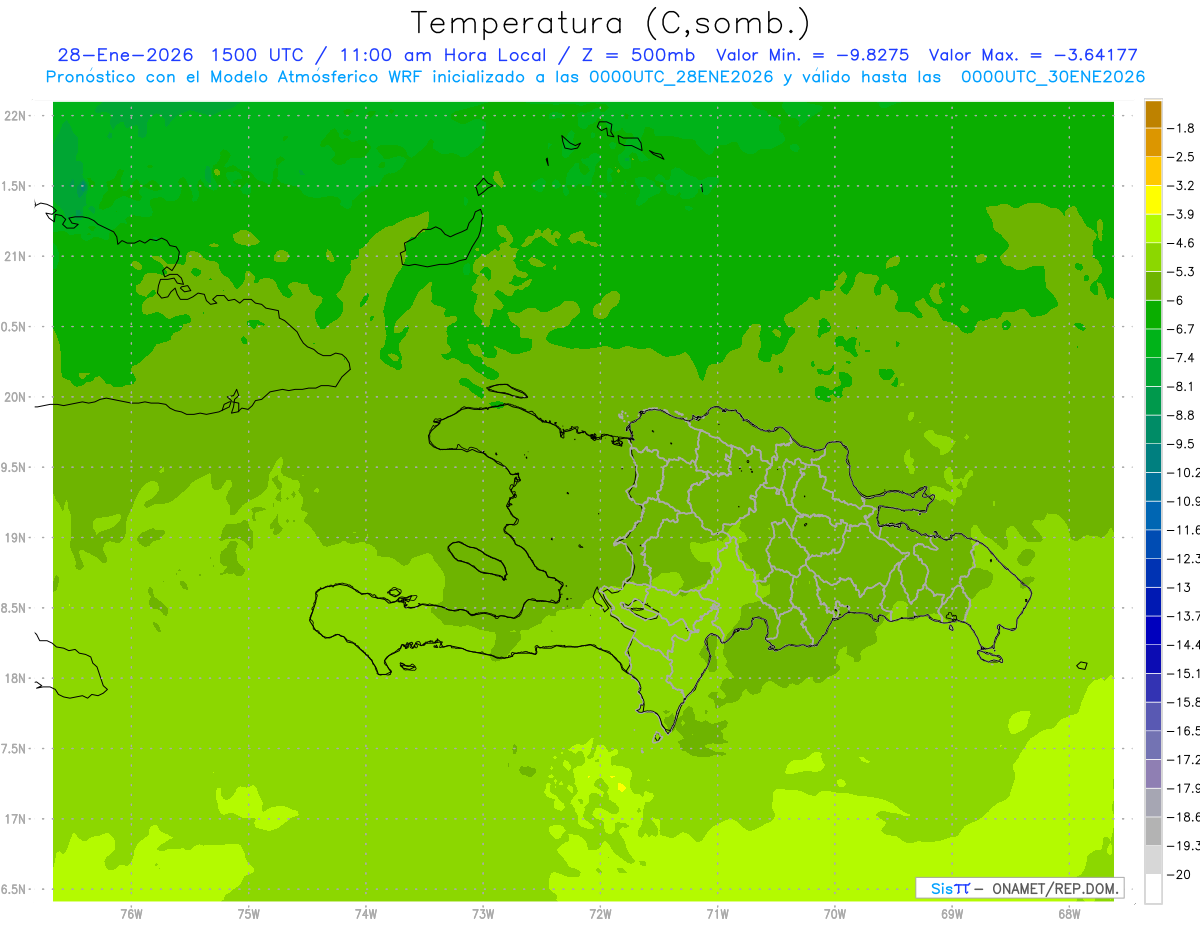The height and width of the screenshot is (927, 1200).
Task: Click the 'Temperatura (C,somb.)' title
Action: pos(610,22)
